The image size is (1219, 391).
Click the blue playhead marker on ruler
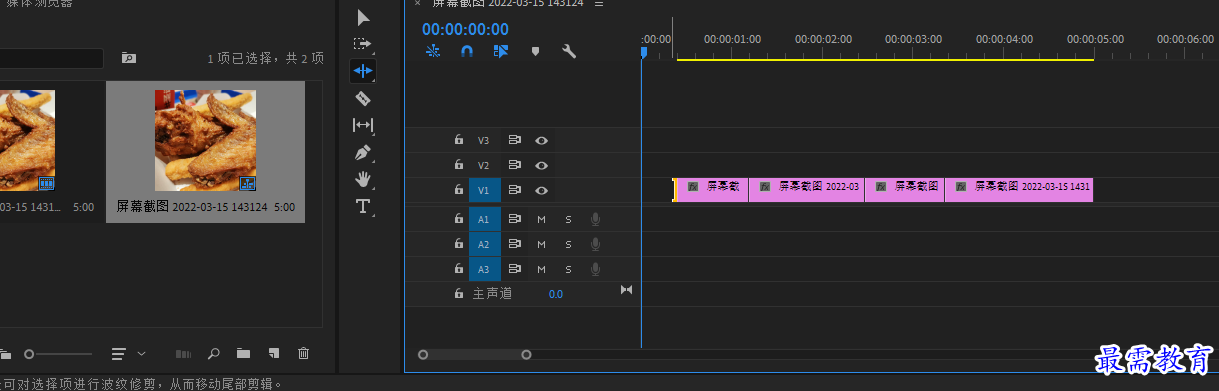(x=643, y=52)
